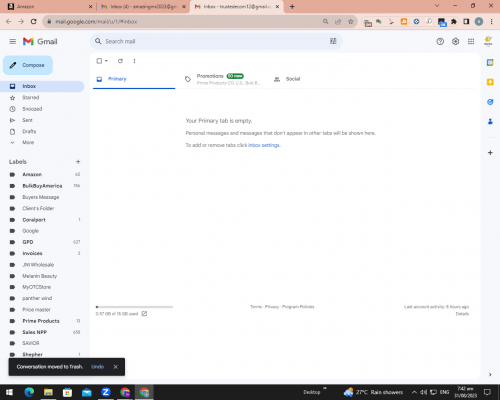Open the More options three-dot menu in toolbar

134,61
